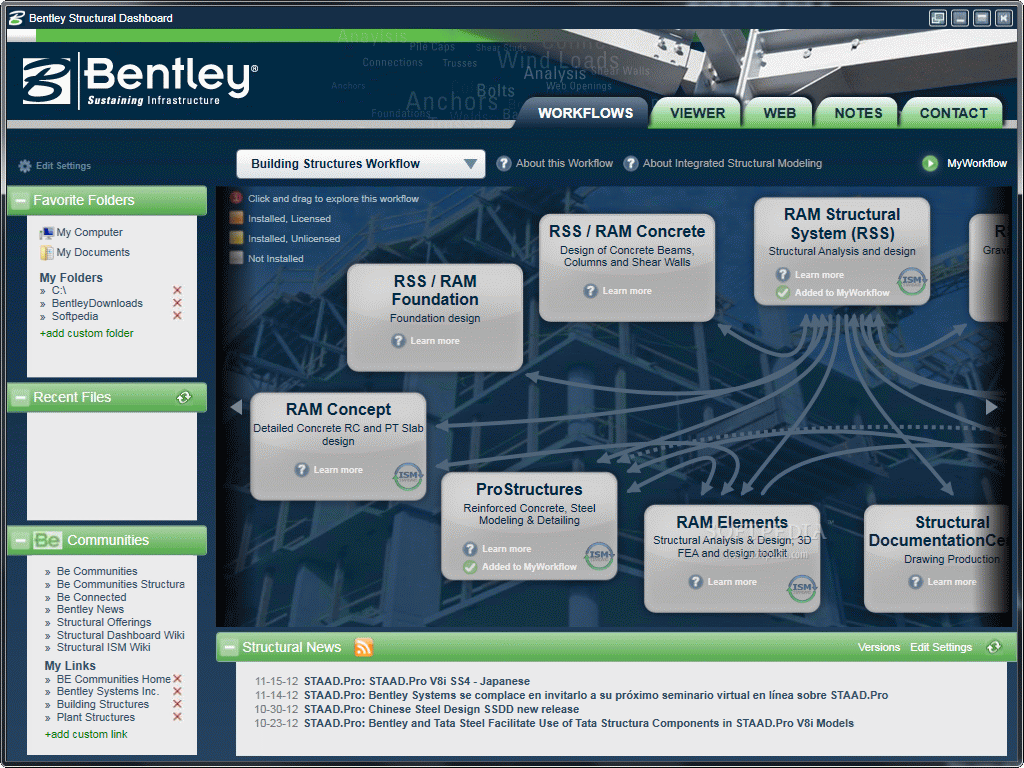1024x768 pixels.
Task: Move the workflow view right with the arrow
Action: point(991,407)
